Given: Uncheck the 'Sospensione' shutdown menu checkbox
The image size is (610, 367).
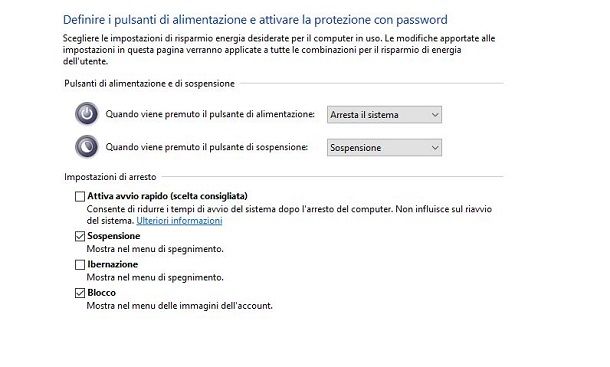Looking at the screenshot, I should click(80, 236).
